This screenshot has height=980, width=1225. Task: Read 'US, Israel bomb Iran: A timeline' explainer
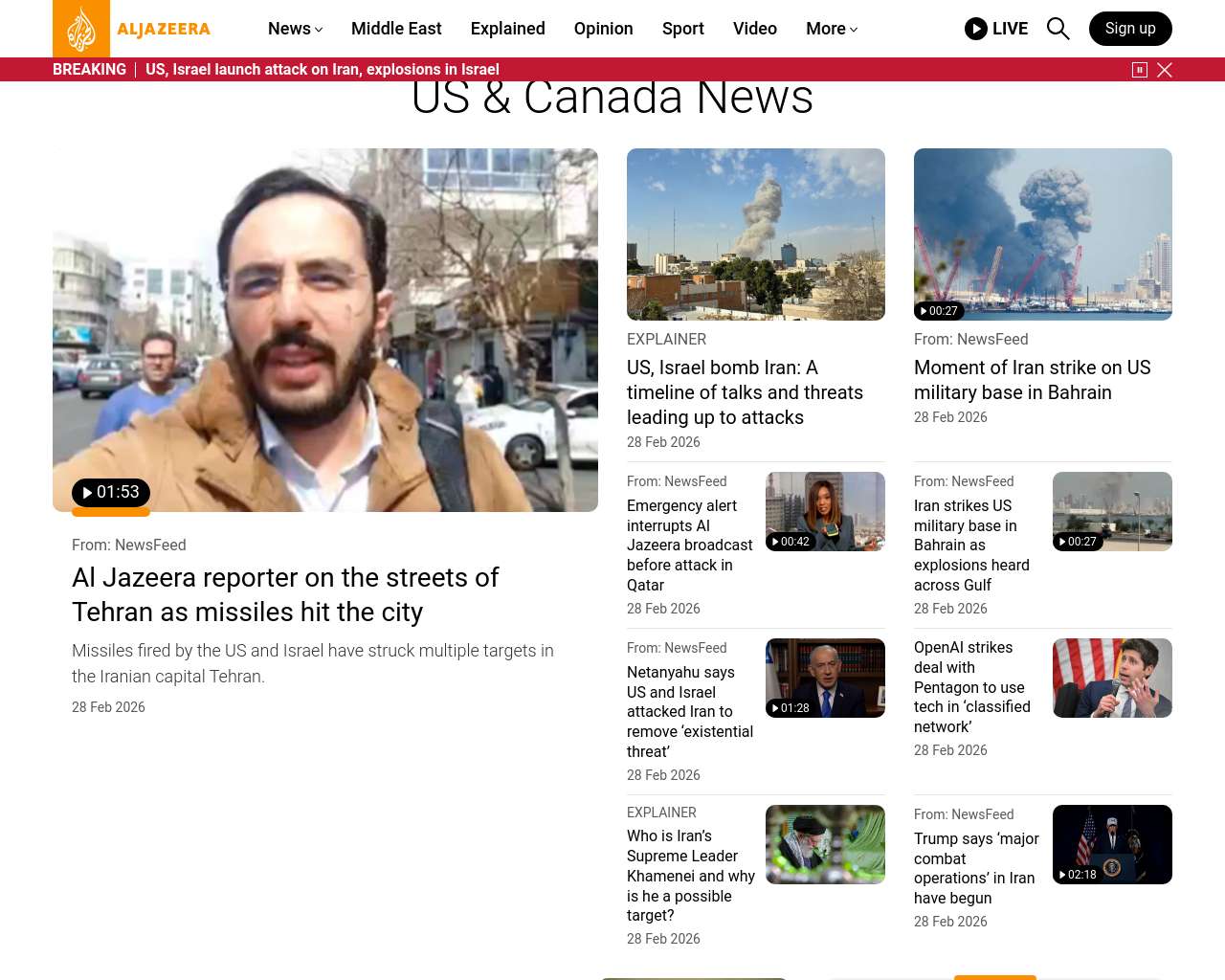pyautogui.click(x=745, y=392)
